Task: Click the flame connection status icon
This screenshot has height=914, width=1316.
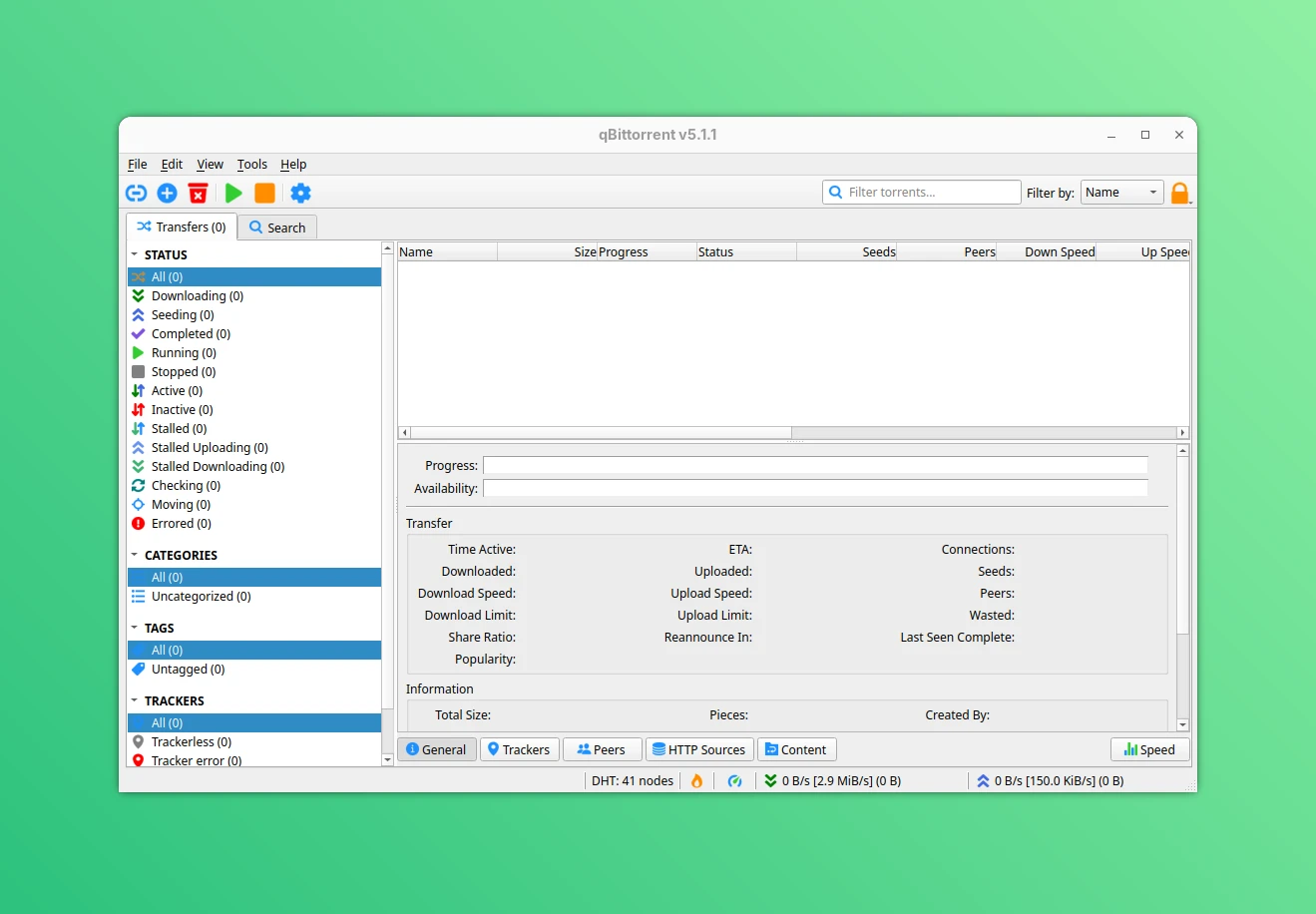Action: click(x=696, y=780)
